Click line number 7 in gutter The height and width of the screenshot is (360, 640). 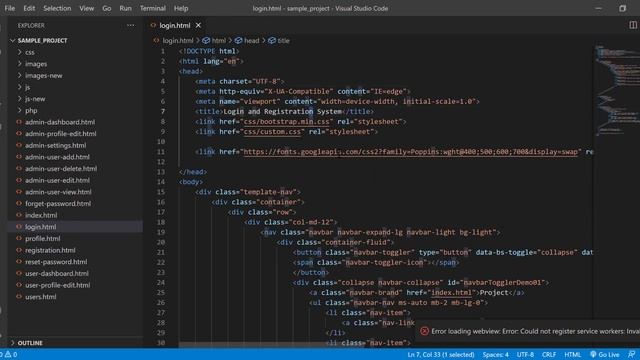pos(162,111)
